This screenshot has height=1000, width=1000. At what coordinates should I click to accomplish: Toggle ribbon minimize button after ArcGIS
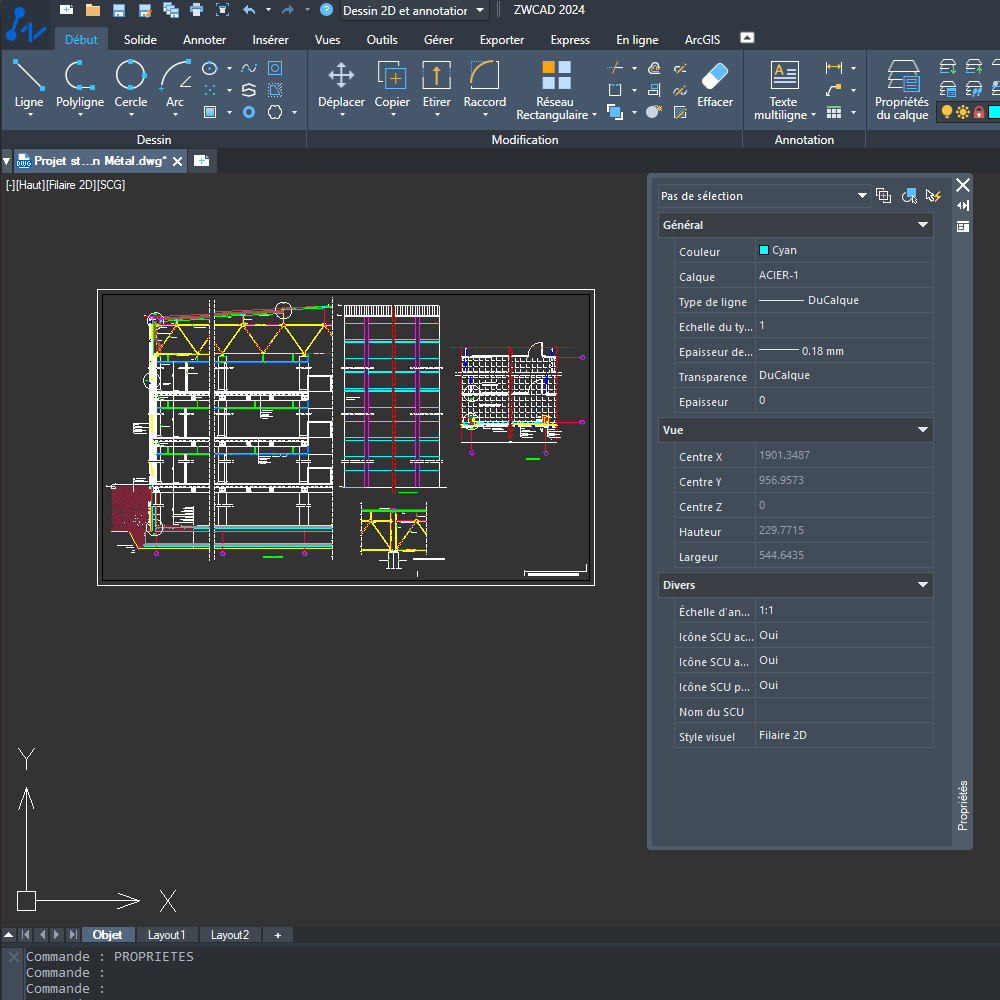[x=747, y=38]
